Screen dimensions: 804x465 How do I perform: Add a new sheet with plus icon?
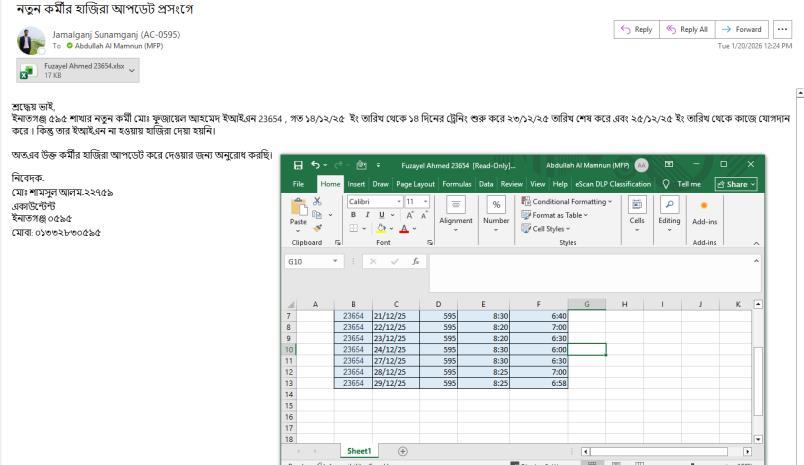pos(403,451)
